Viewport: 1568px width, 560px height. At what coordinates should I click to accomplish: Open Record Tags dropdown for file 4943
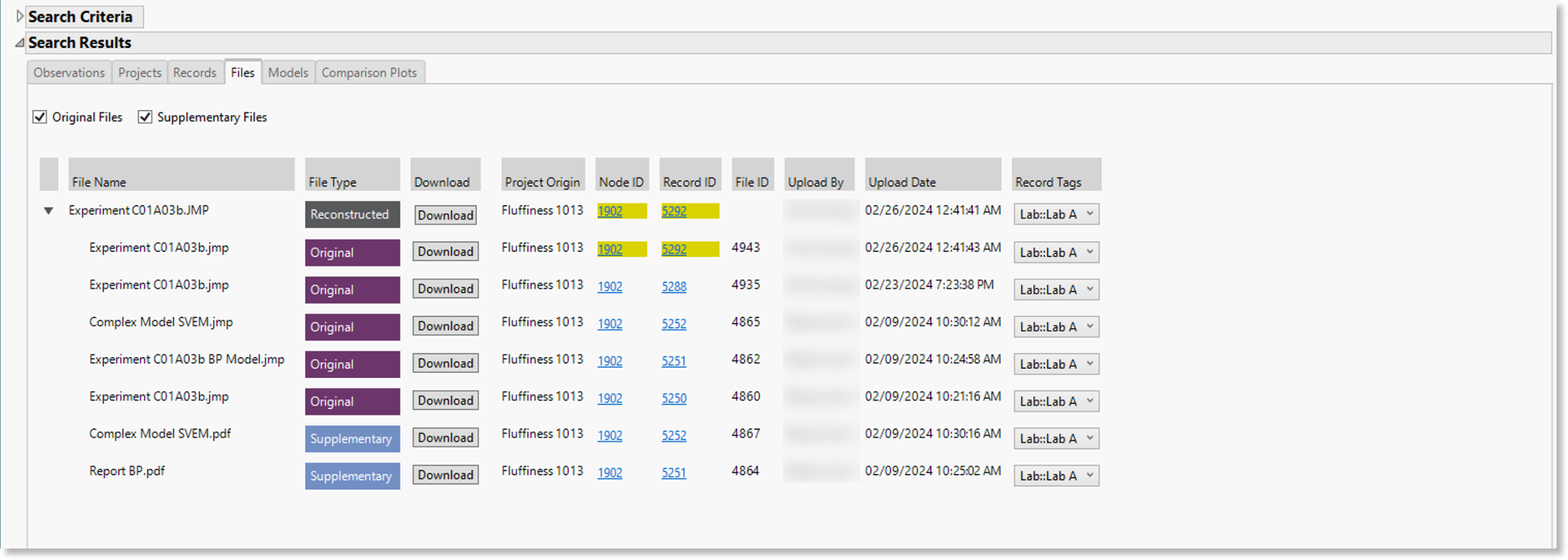[1056, 252]
